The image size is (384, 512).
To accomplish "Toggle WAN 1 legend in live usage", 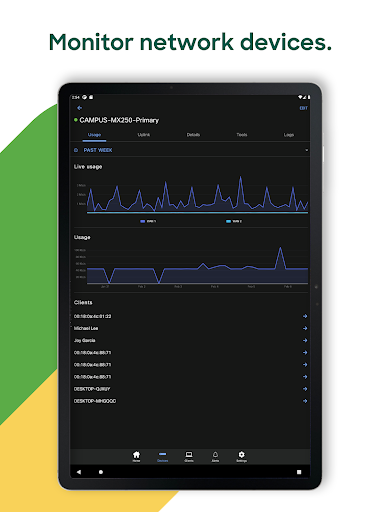I will pos(148,221).
